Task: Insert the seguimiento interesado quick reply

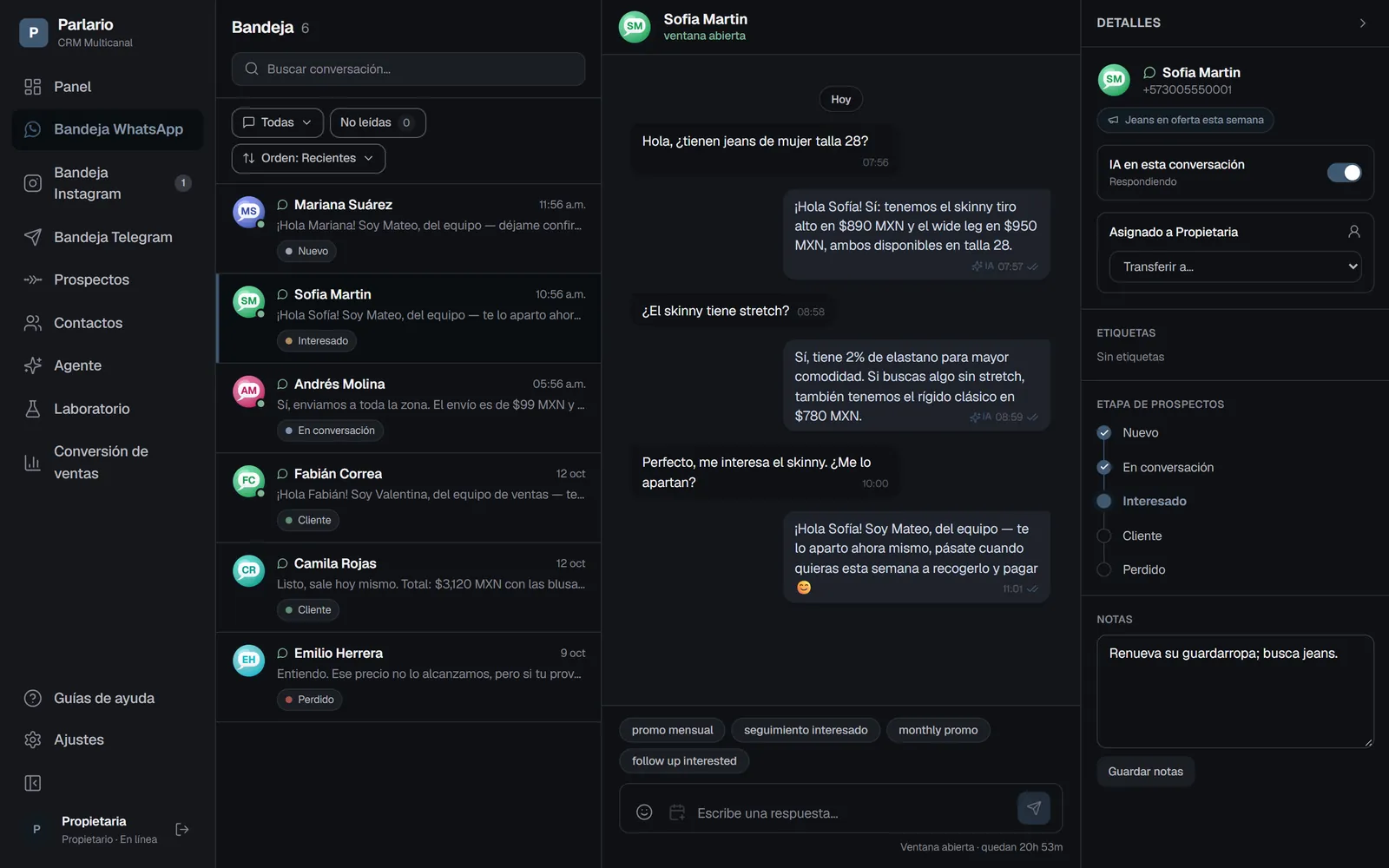Action: [x=806, y=730]
